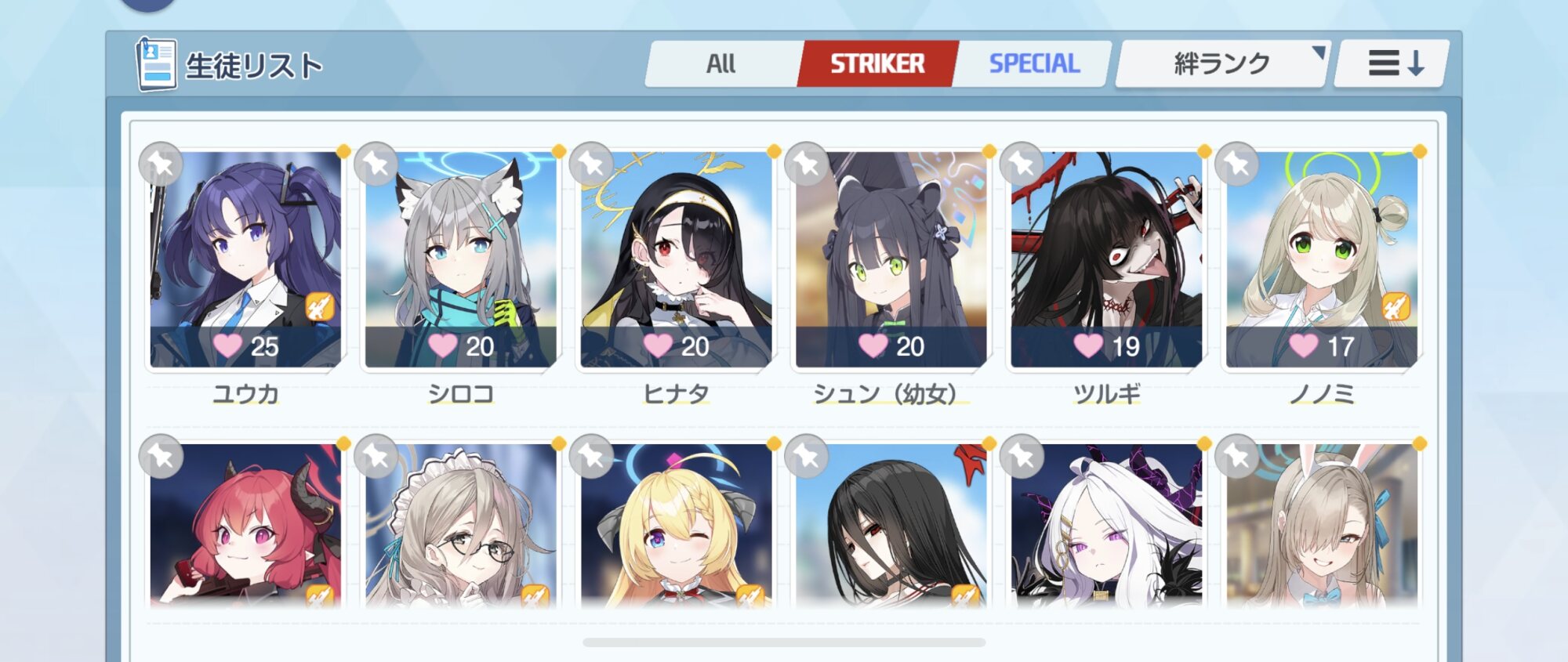Switch to the All tab
Screen dimensions: 1568x662
point(721,63)
